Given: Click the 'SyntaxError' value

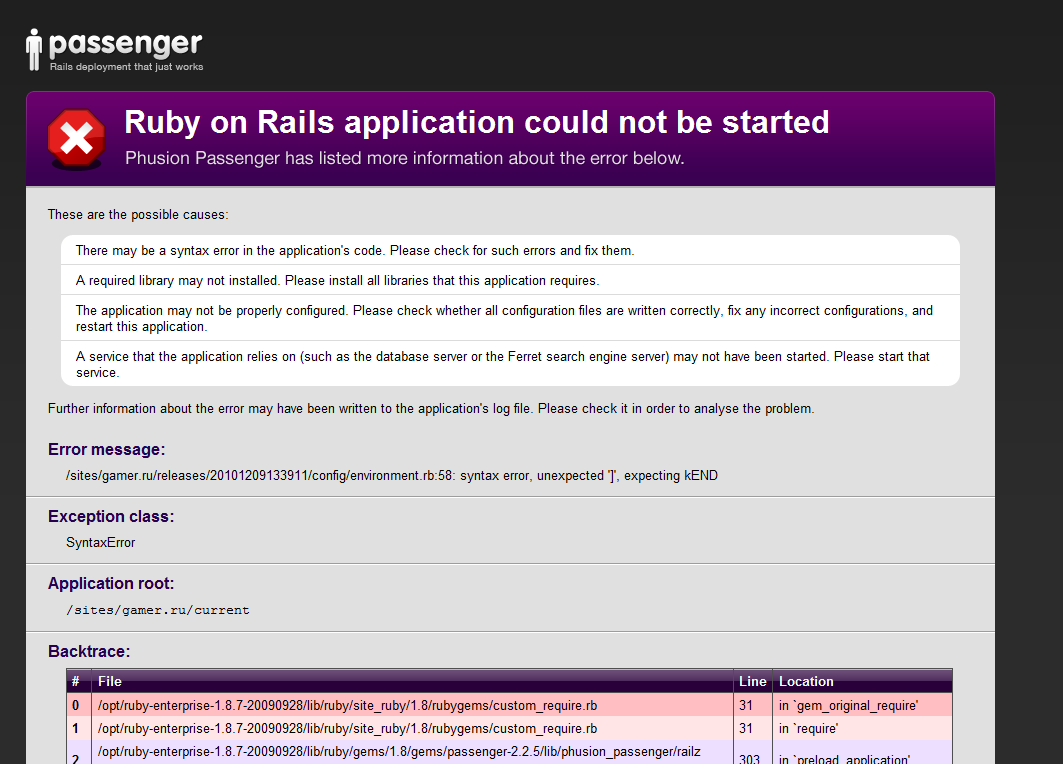Looking at the screenshot, I should point(100,542).
